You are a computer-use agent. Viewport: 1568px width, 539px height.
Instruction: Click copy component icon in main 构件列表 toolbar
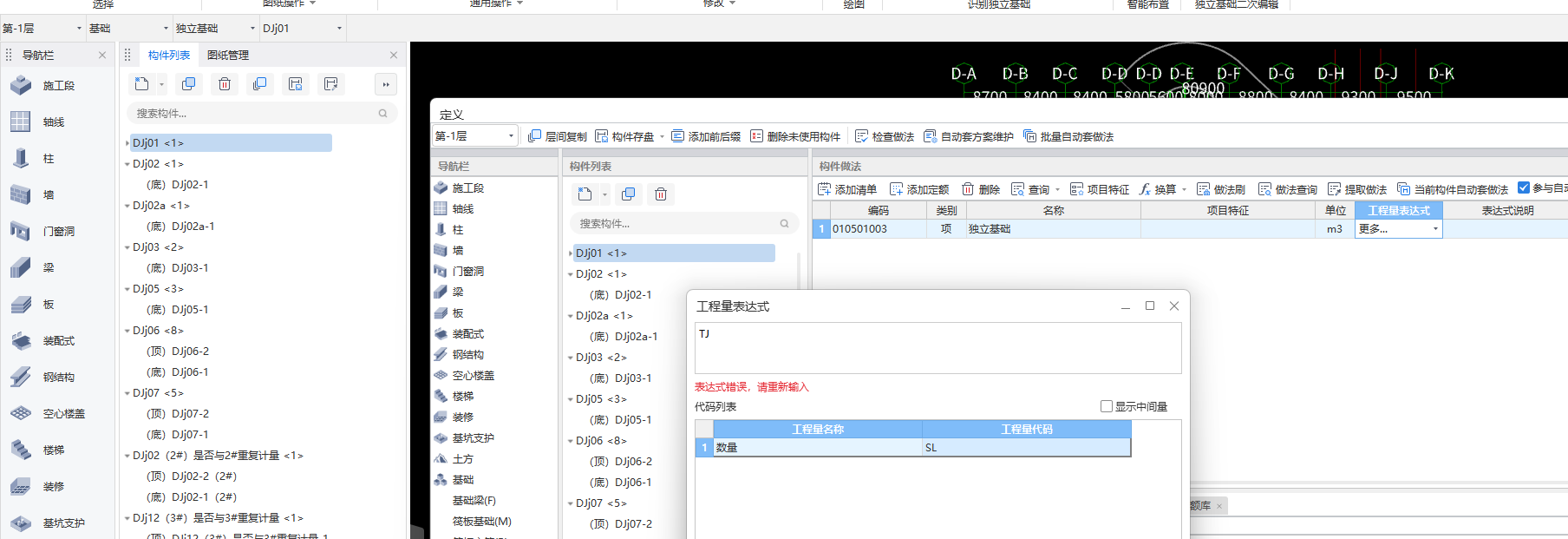(x=188, y=84)
